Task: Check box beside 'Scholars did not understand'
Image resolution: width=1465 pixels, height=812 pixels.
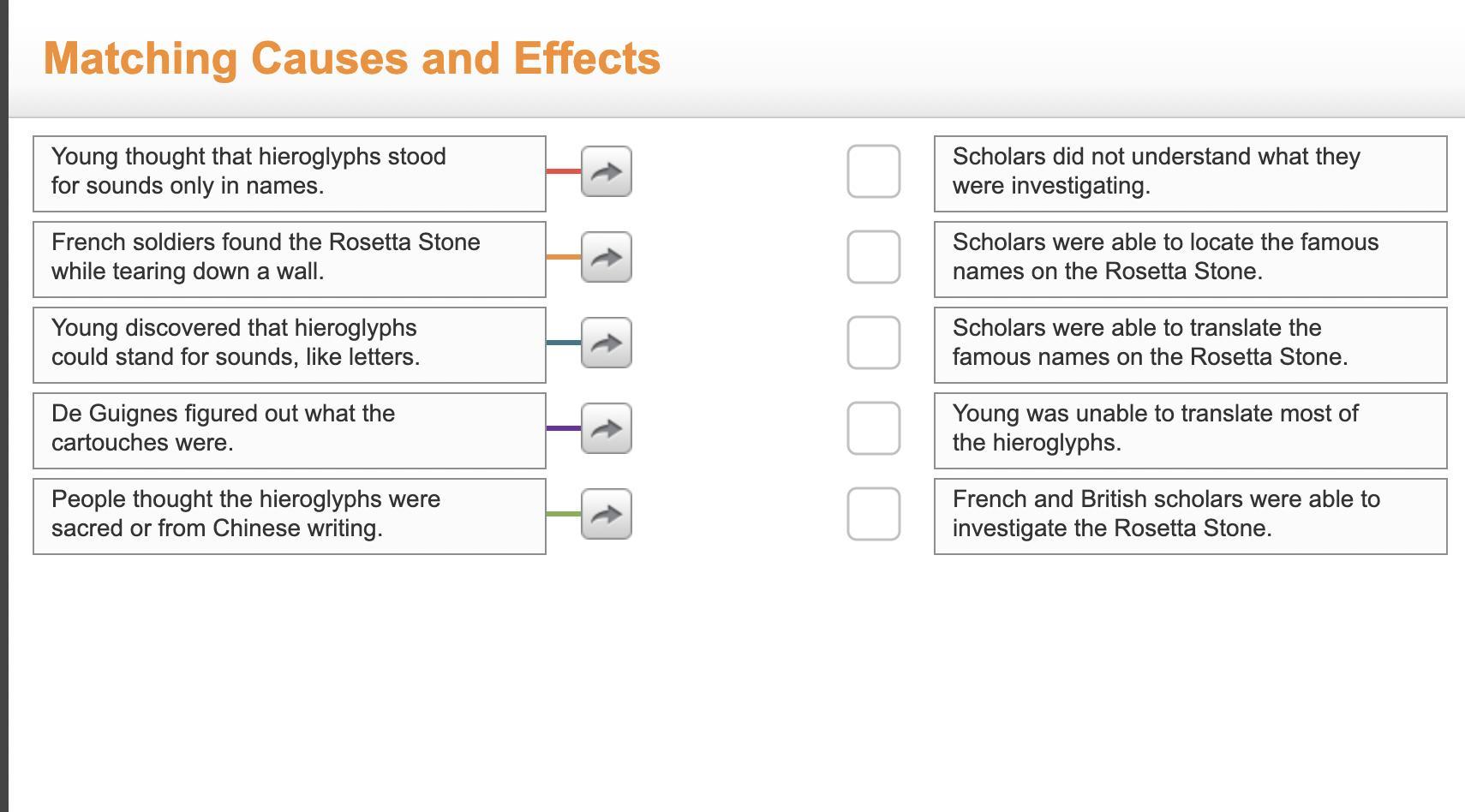Action: coord(873,171)
